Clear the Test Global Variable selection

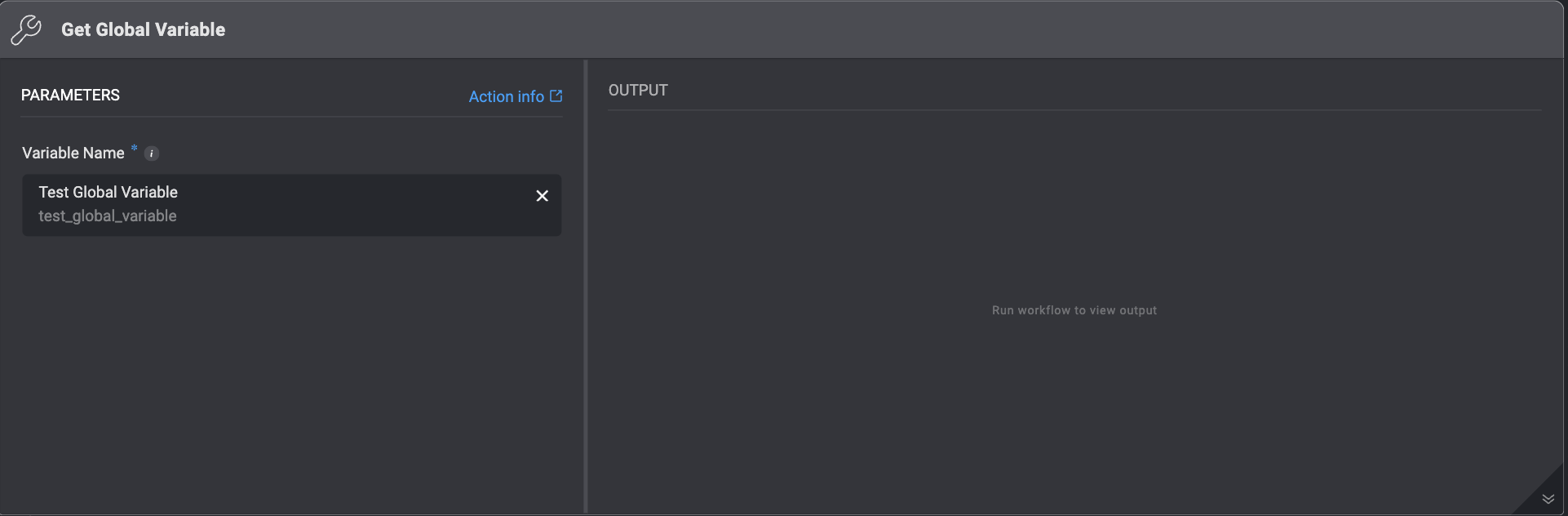542,196
